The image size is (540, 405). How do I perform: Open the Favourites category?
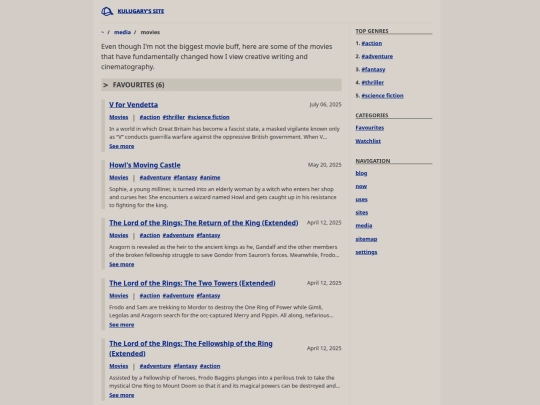pyautogui.click(x=370, y=128)
